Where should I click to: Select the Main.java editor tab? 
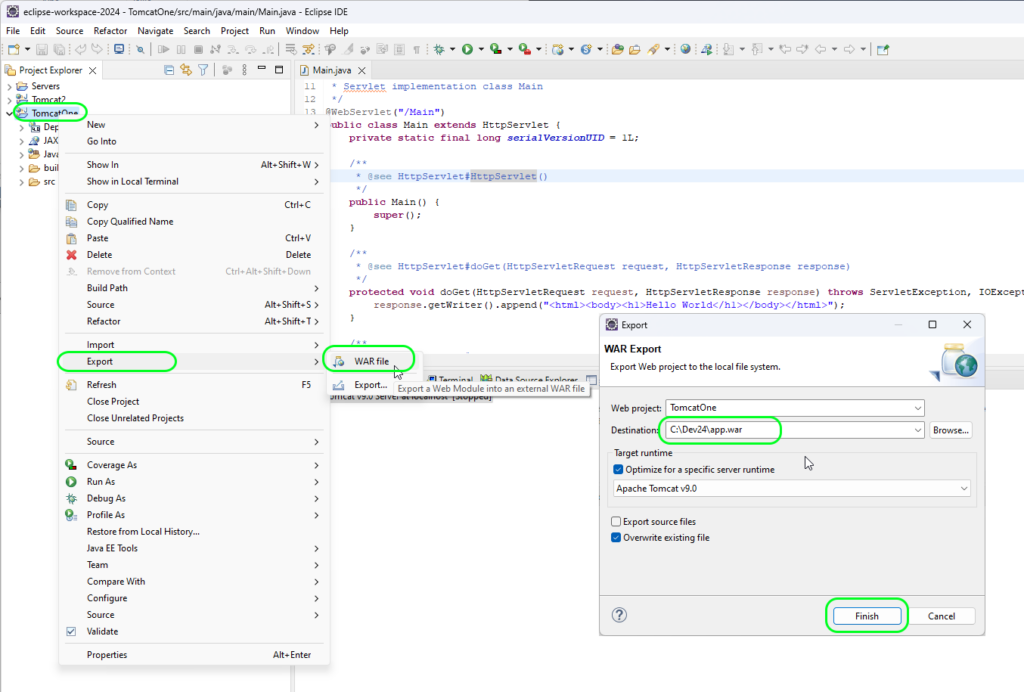click(x=332, y=71)
